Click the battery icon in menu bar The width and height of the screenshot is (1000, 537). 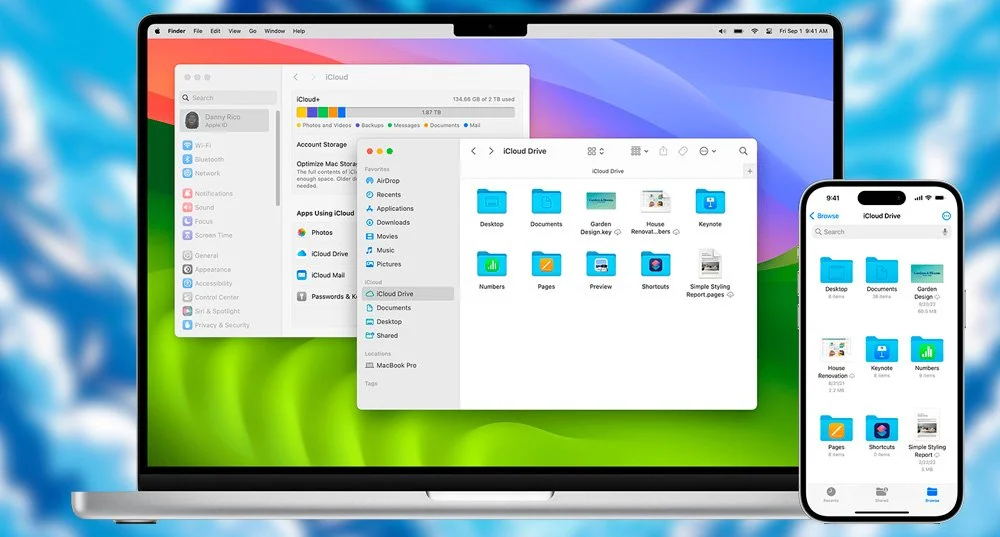[738, 31]
